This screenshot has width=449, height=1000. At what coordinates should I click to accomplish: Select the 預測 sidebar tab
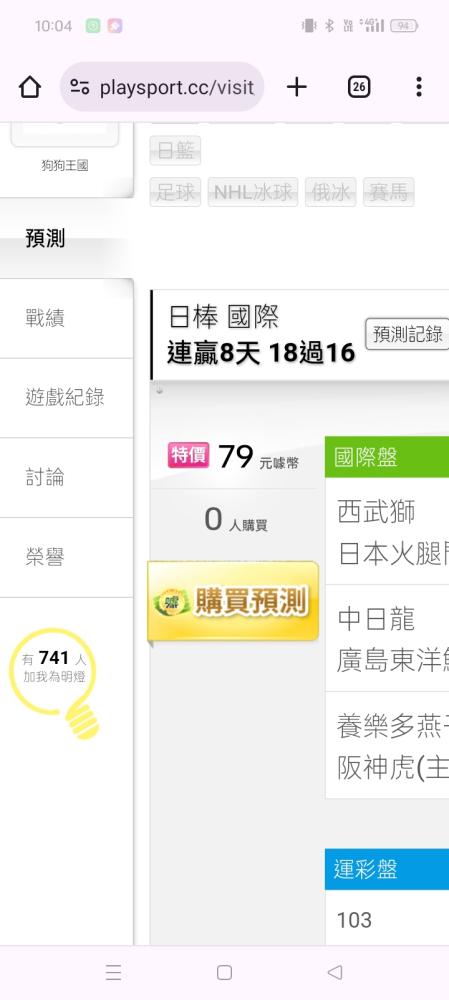(x=66, y=239)
